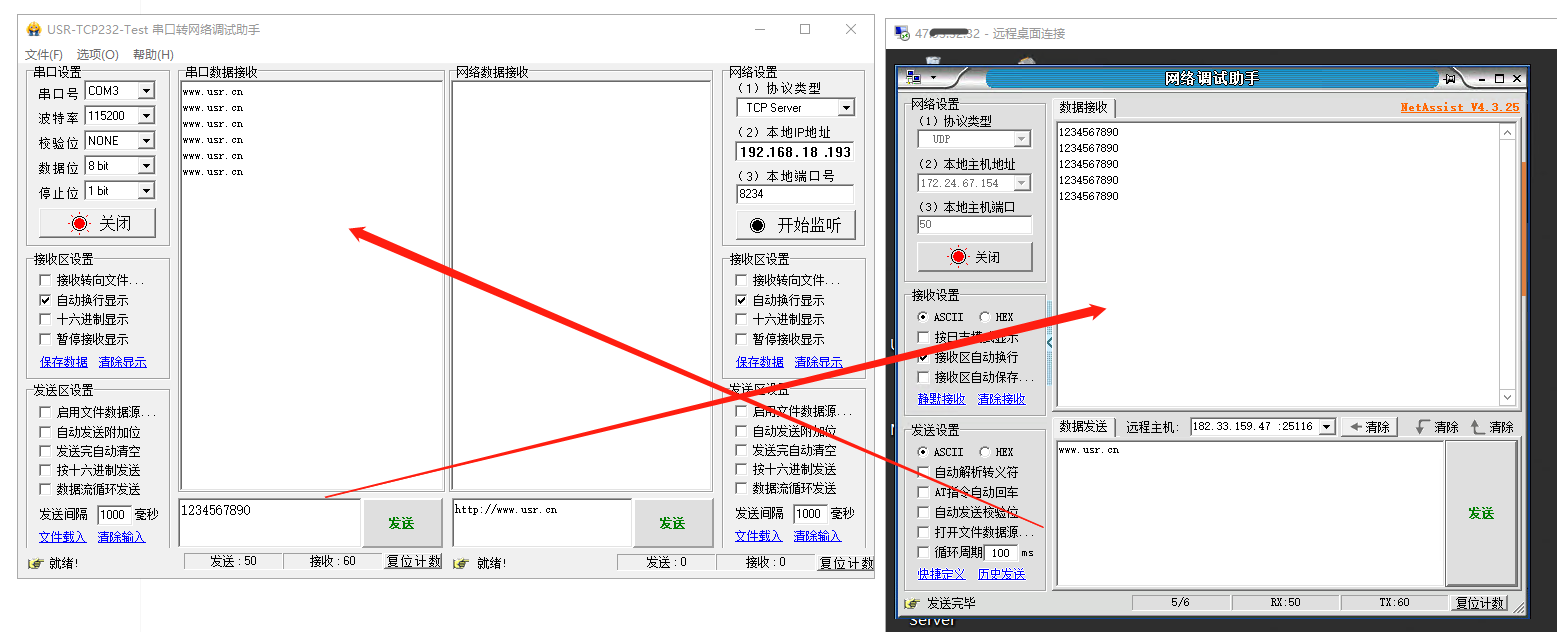Screen dimensions: 1557x632
Task: Send serial data 1234567890 with 发送 button
Action: coord(401,523)
